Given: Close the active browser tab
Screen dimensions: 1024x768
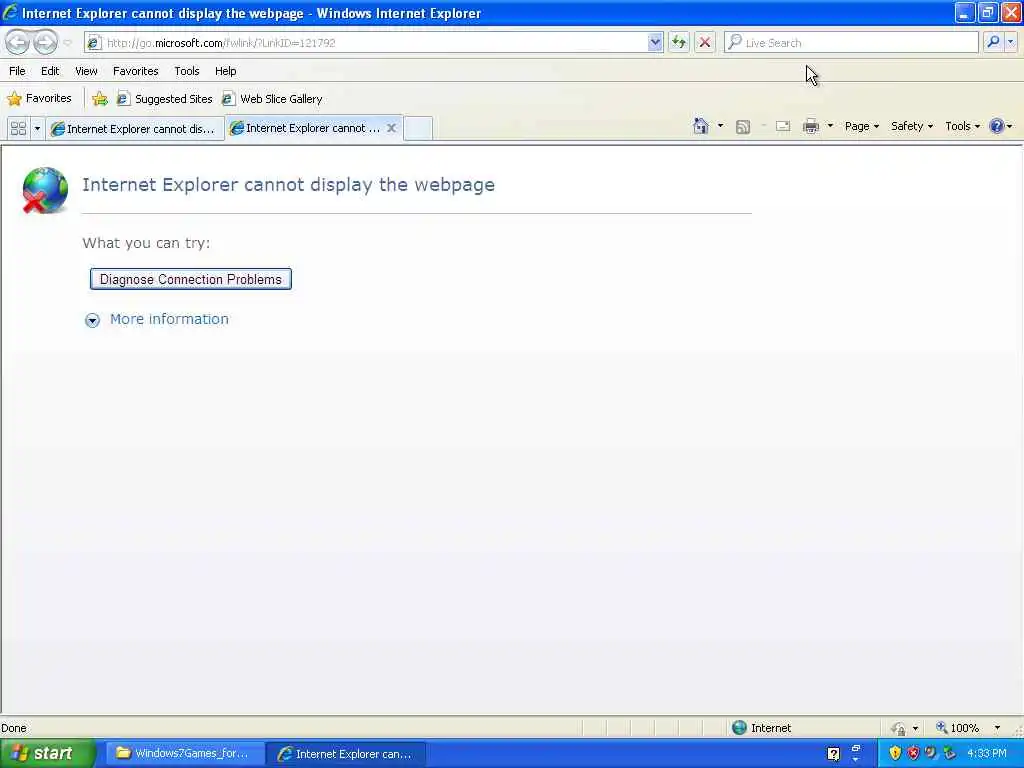Looking at the screenshot, I should click(x=391, y=128).
